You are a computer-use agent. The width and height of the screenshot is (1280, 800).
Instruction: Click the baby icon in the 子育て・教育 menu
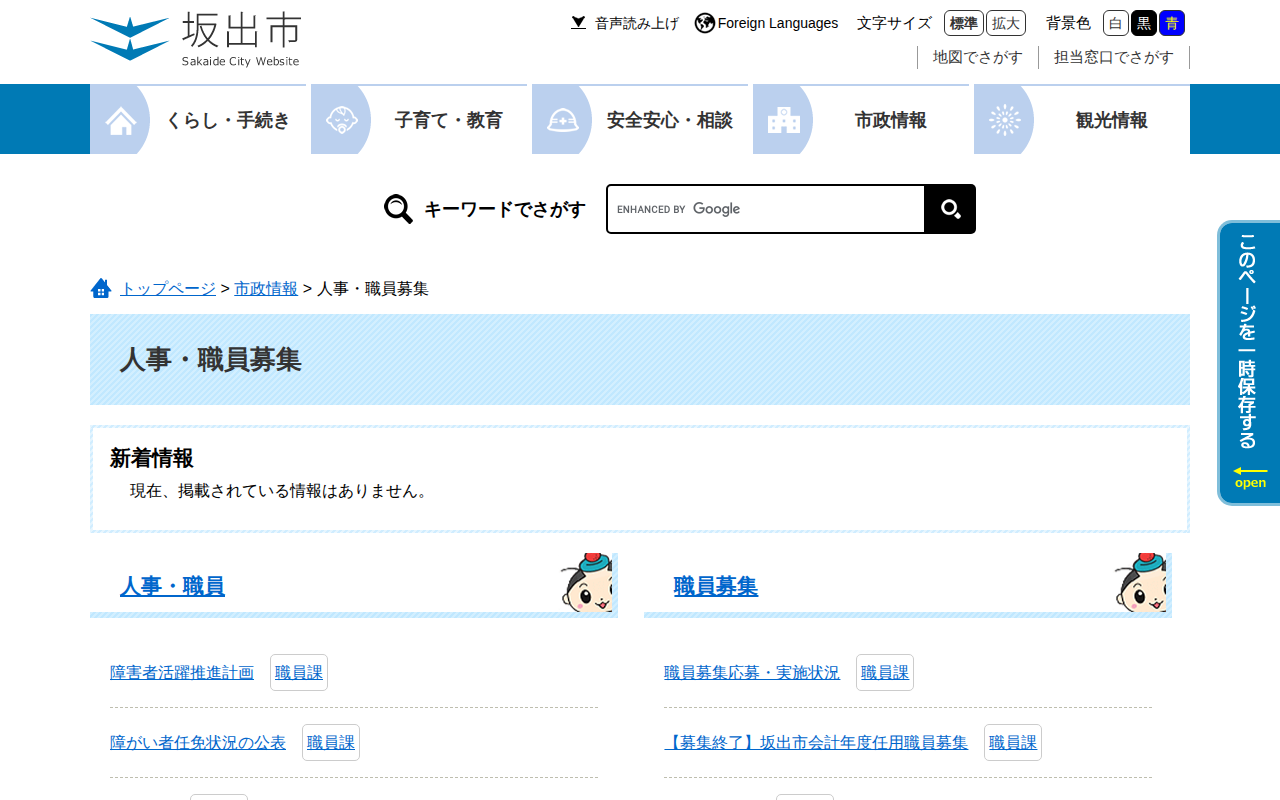(x=342, y=120)
